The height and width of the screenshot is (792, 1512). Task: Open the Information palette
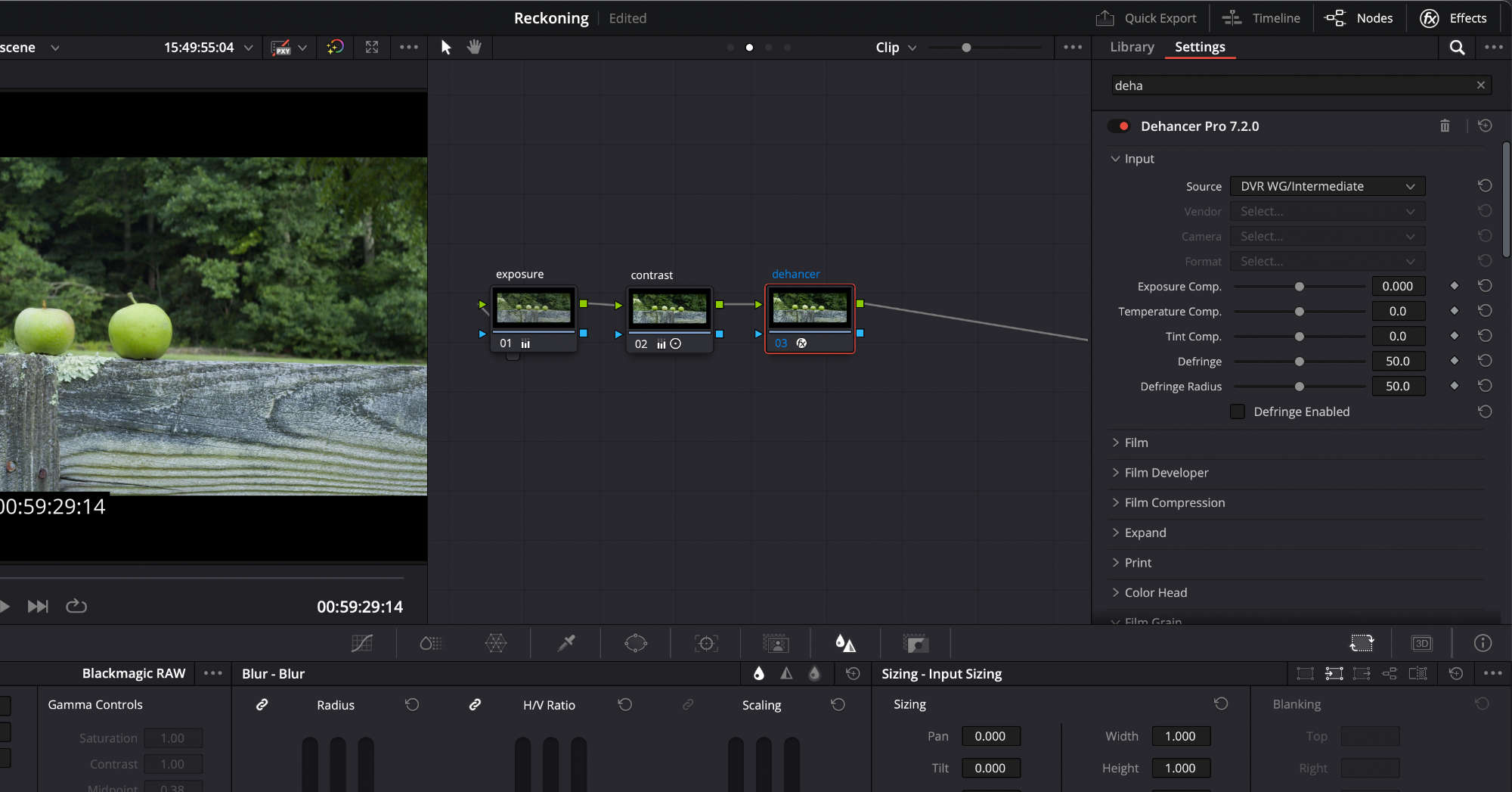(1483, 643)
